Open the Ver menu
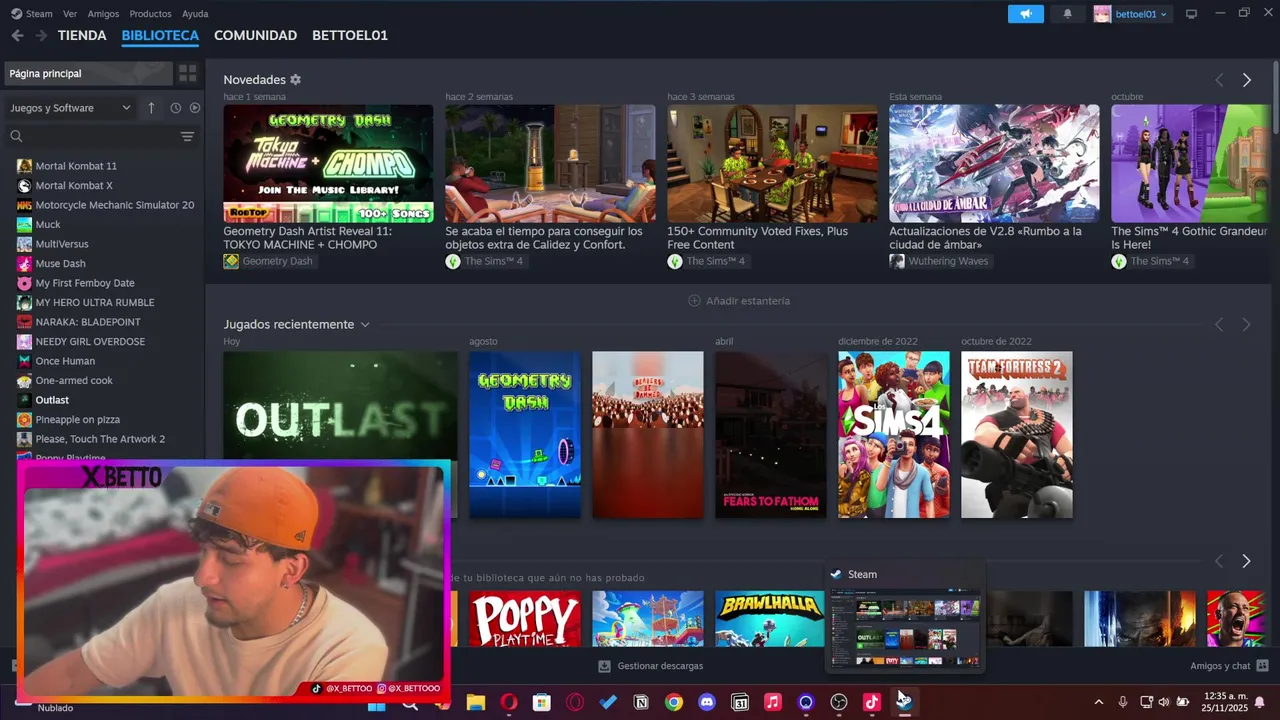 (x=70, y=14)
